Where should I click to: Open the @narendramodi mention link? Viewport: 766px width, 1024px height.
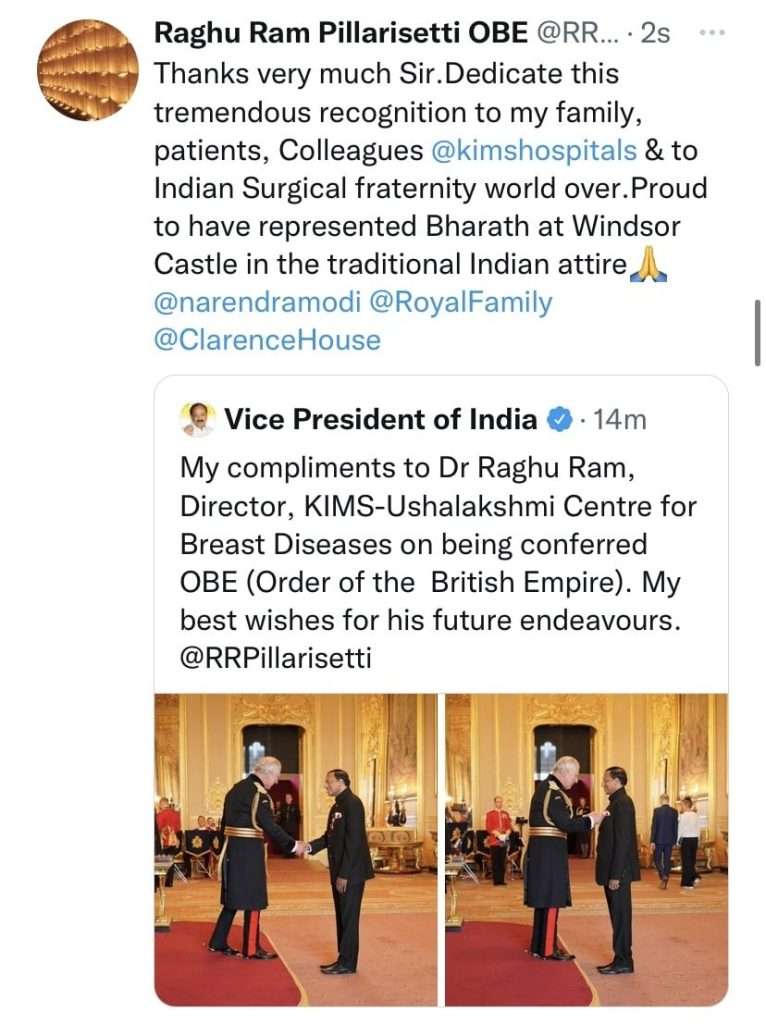[x=257, y=303]
